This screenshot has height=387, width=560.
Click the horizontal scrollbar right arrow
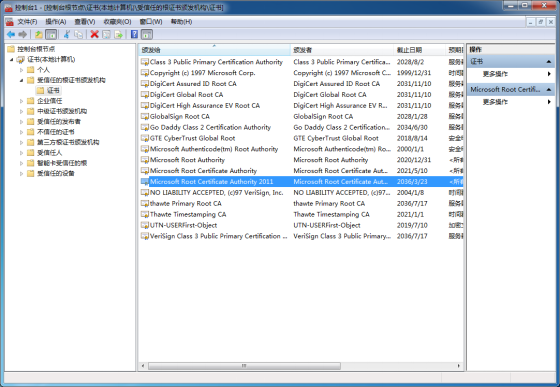[x=459, y=366]
